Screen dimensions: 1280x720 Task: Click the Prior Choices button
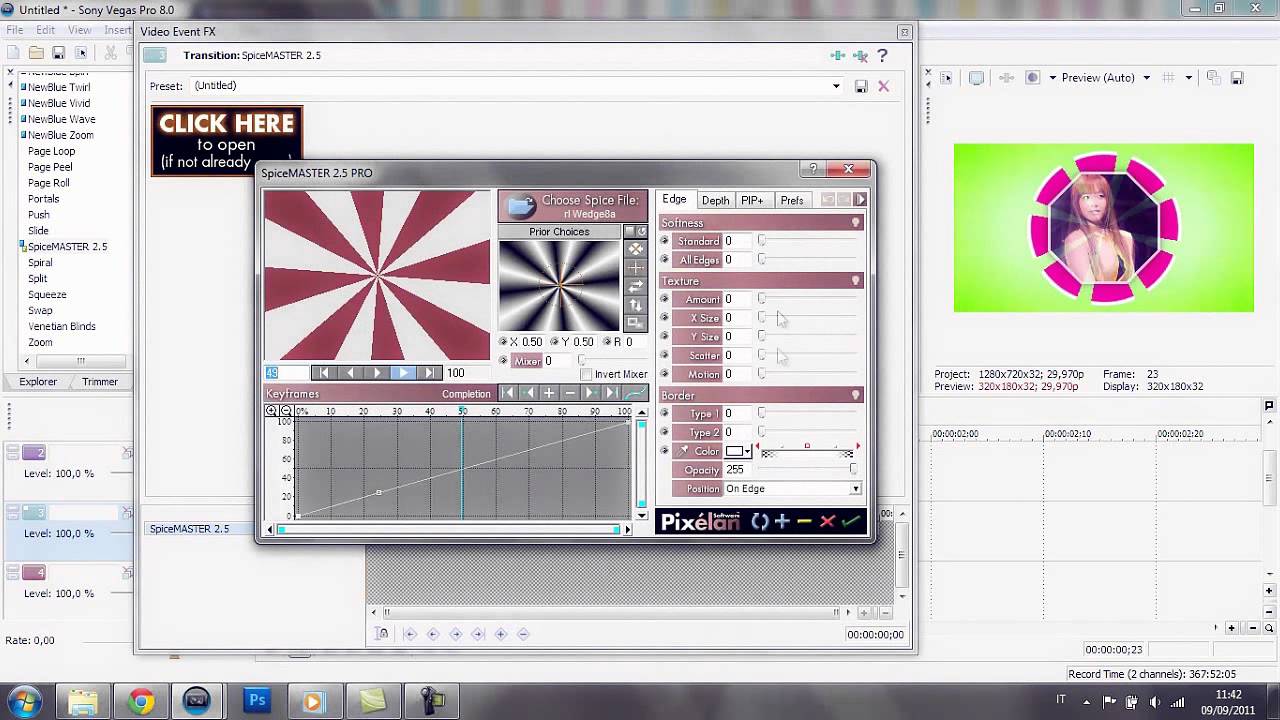coord(559,232)
